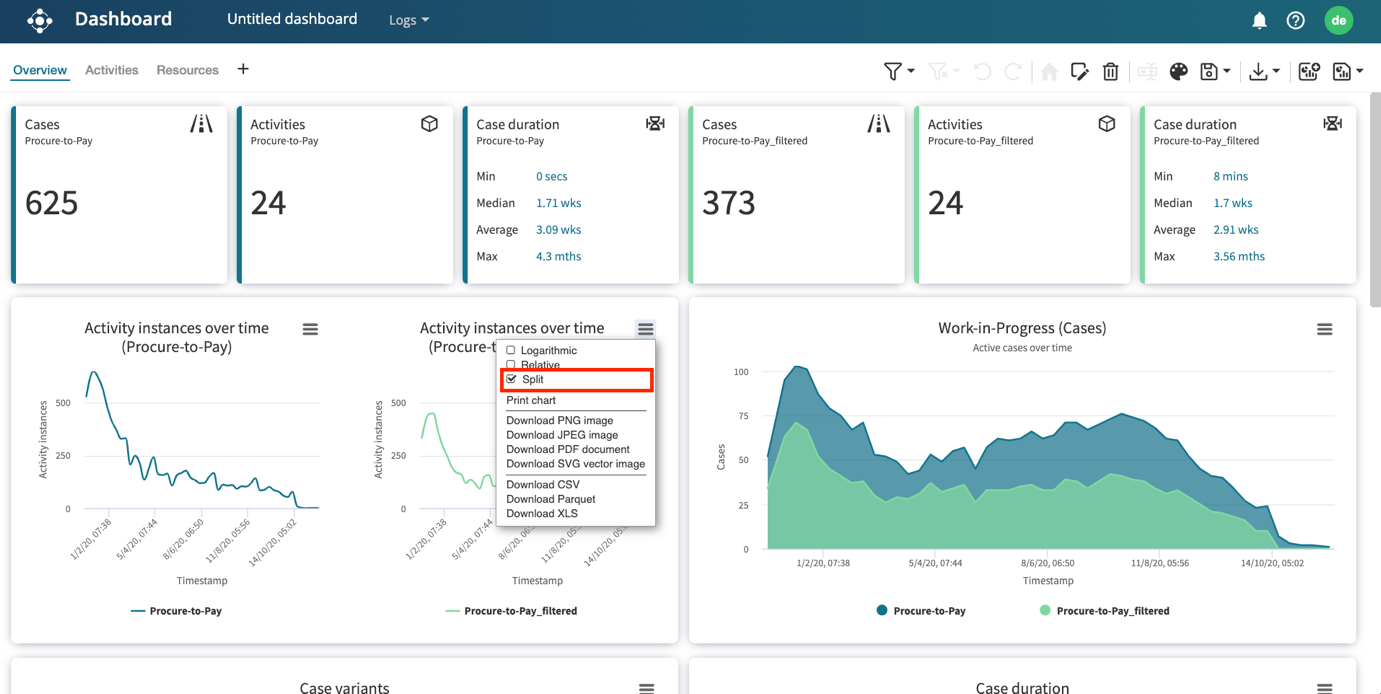Image resolution: width=1381 pixels, height=694 pixels.
Task: Open the color palette theme icon
Action: tap(1179, 71)
